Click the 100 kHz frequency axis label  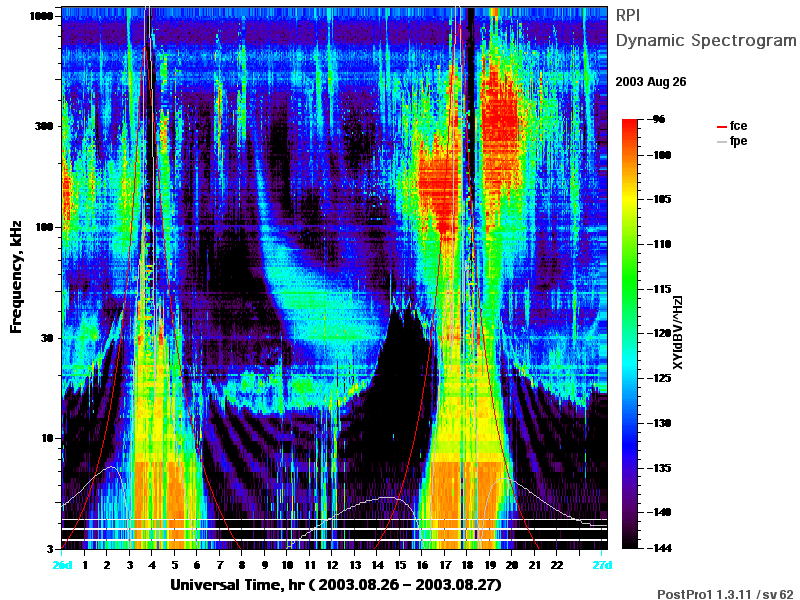point(44,227)
